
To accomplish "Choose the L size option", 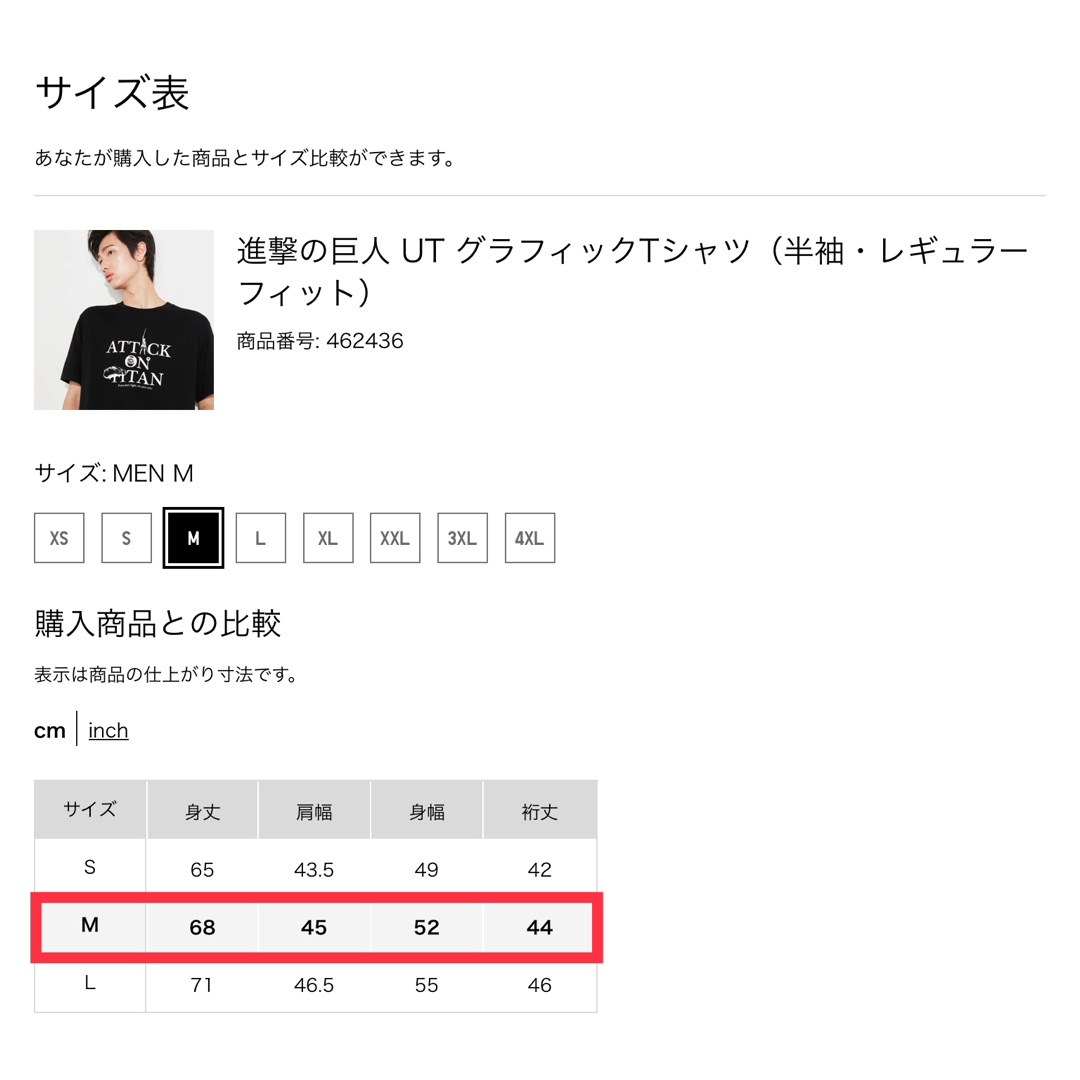I will click(260, 538).
